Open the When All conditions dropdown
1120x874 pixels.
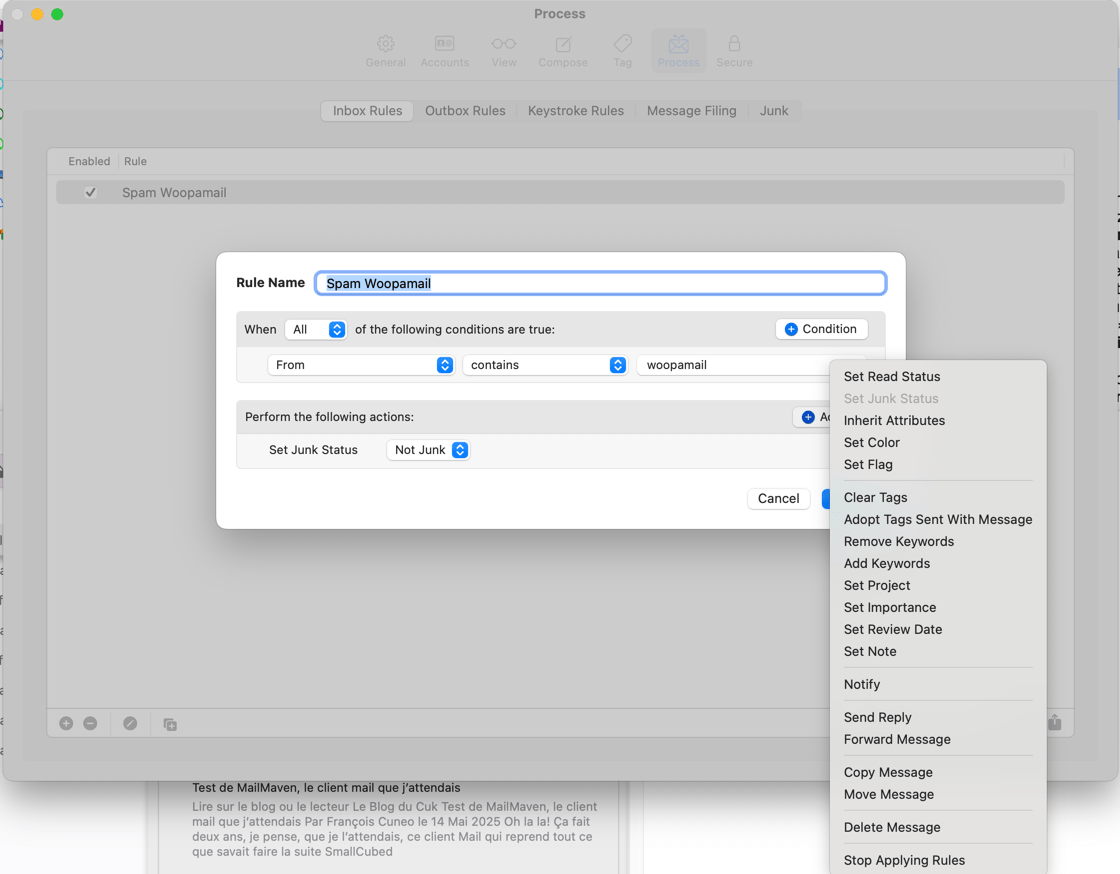[x=316, y=329]
